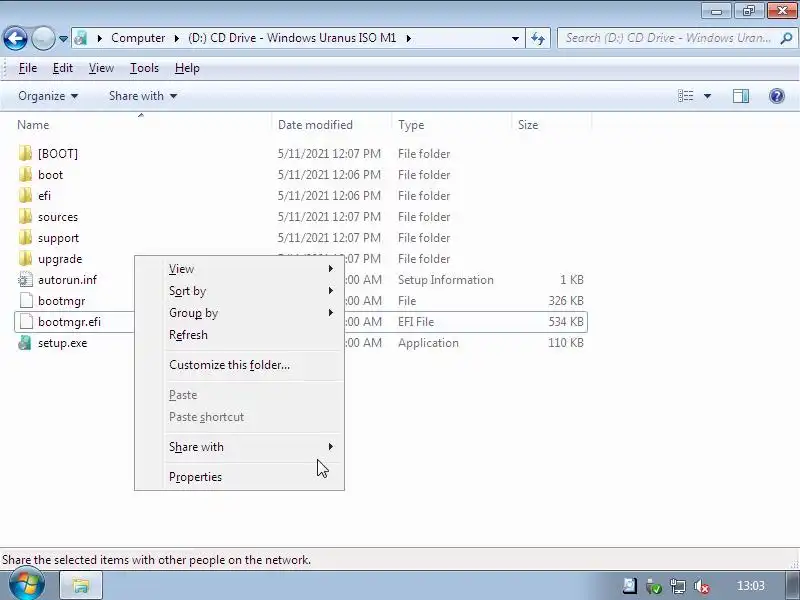Choose Refresh from the context menu
The image size is (800, 600).
(x=252, y=335)
